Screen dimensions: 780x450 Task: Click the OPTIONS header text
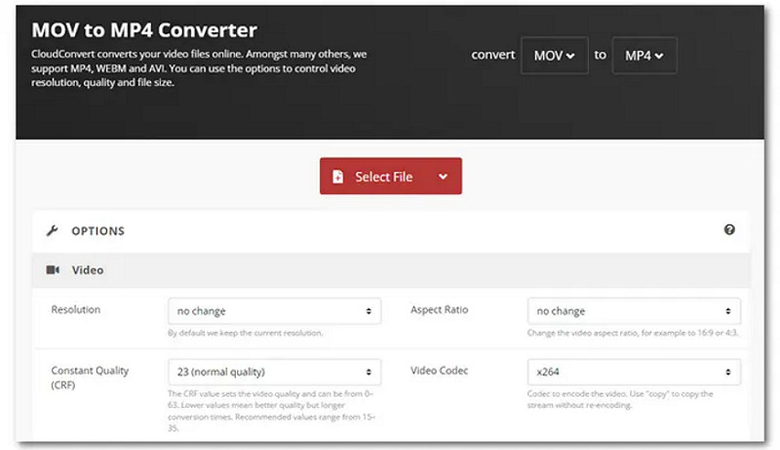point(98,231)
